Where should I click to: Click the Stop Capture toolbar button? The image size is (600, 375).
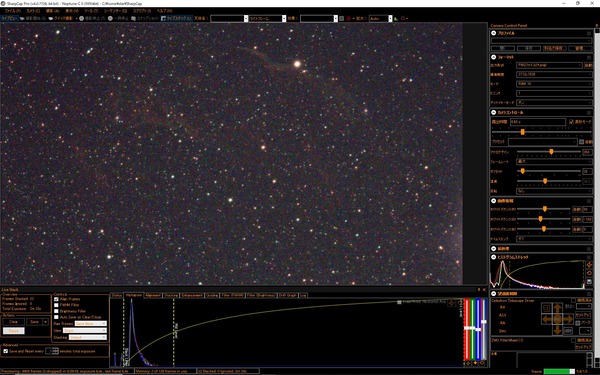point(92,18)
